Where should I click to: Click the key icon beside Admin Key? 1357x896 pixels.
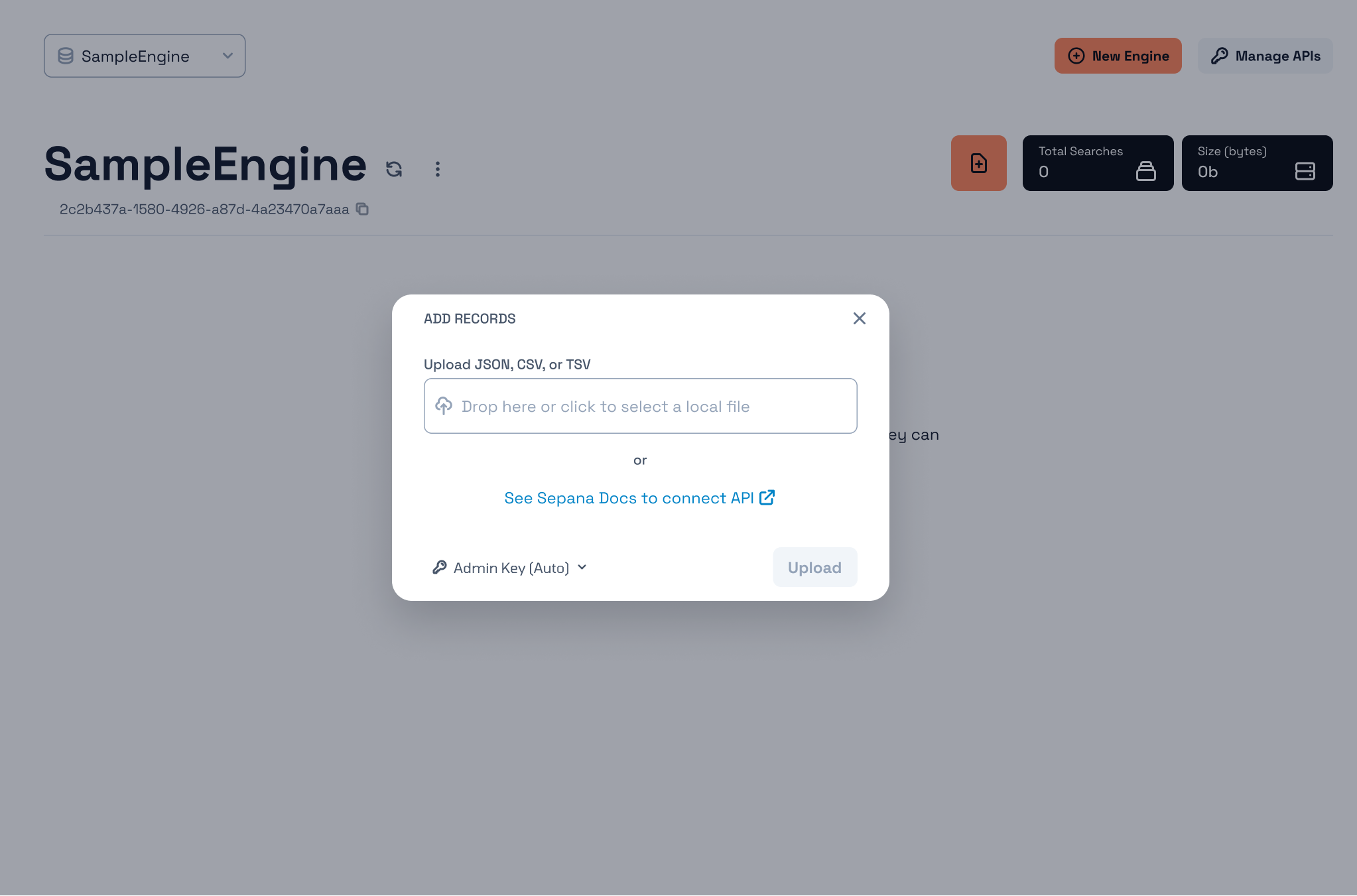(x=439, y=567)
